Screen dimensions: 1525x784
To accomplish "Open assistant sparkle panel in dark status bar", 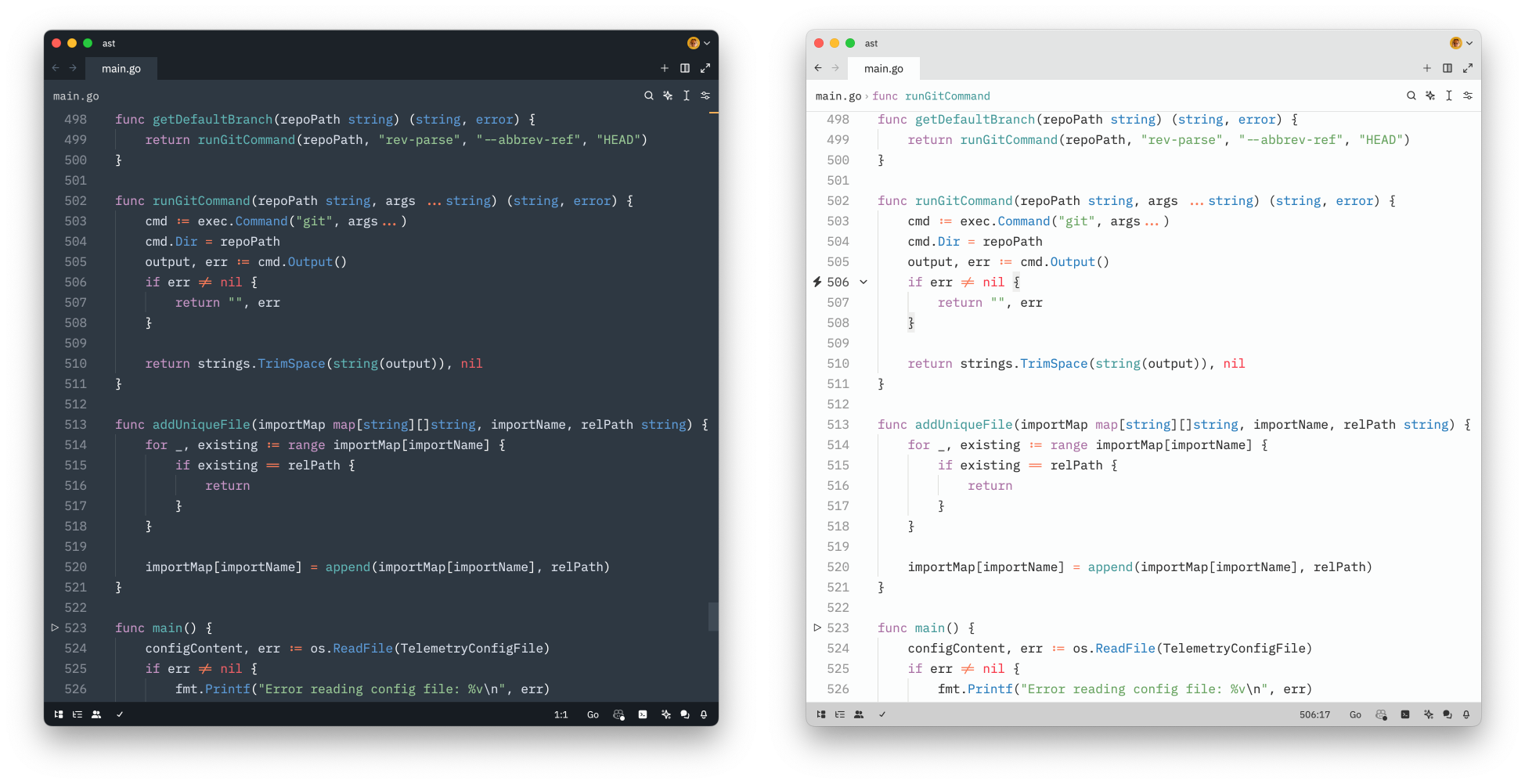I will click(666, 714).
